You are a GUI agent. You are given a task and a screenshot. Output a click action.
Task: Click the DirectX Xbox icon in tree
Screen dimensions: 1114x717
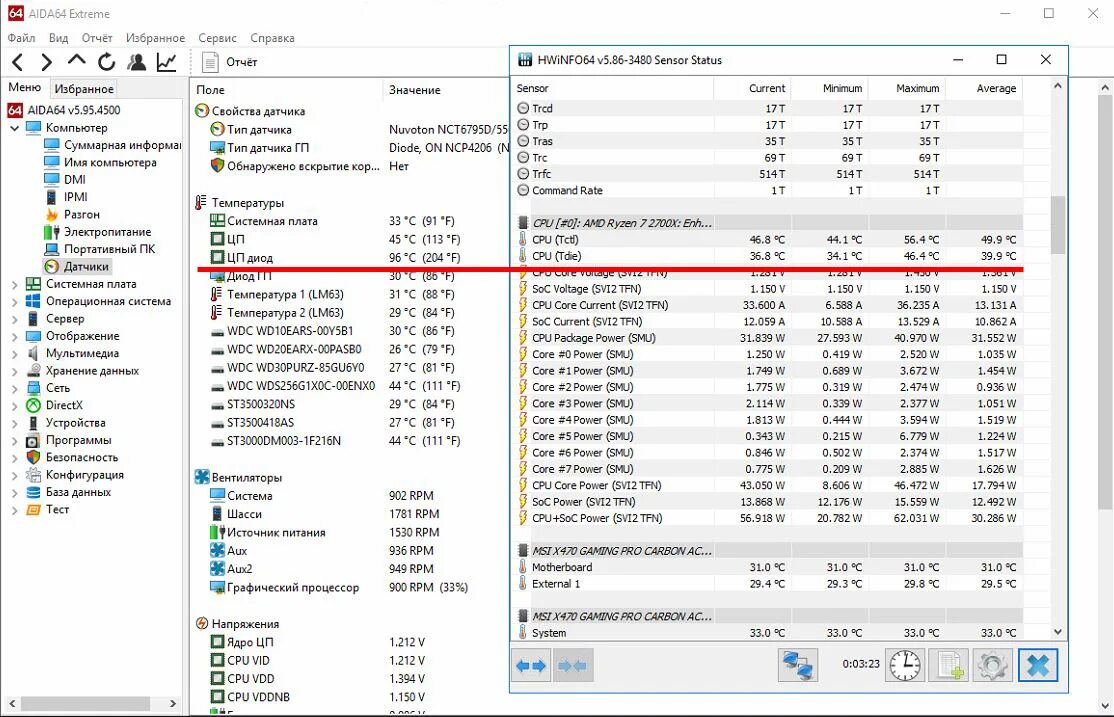(x=33, y=405)
